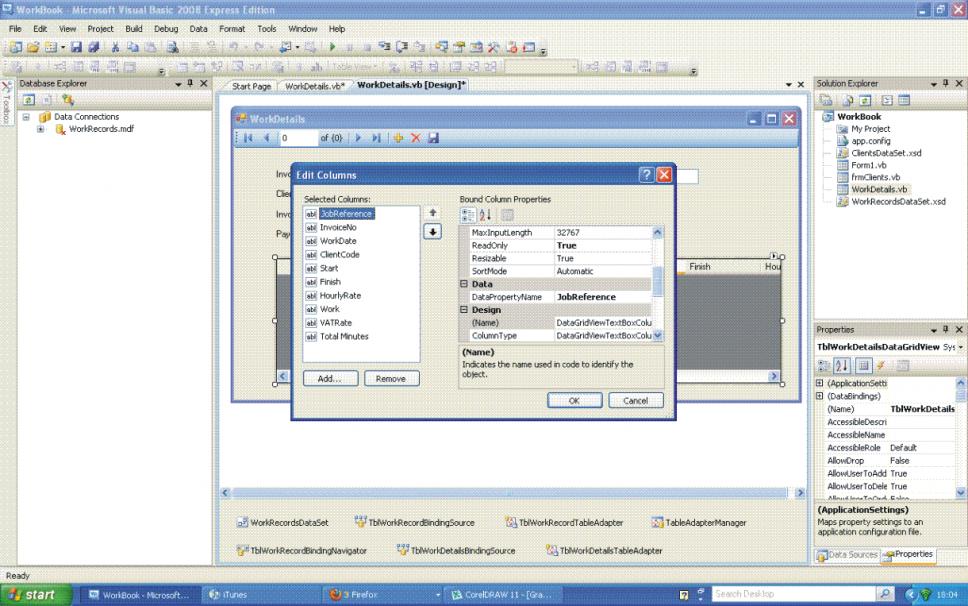Open the File menu
This screenshot has width=968, height=606.
[x=15, y=28]
